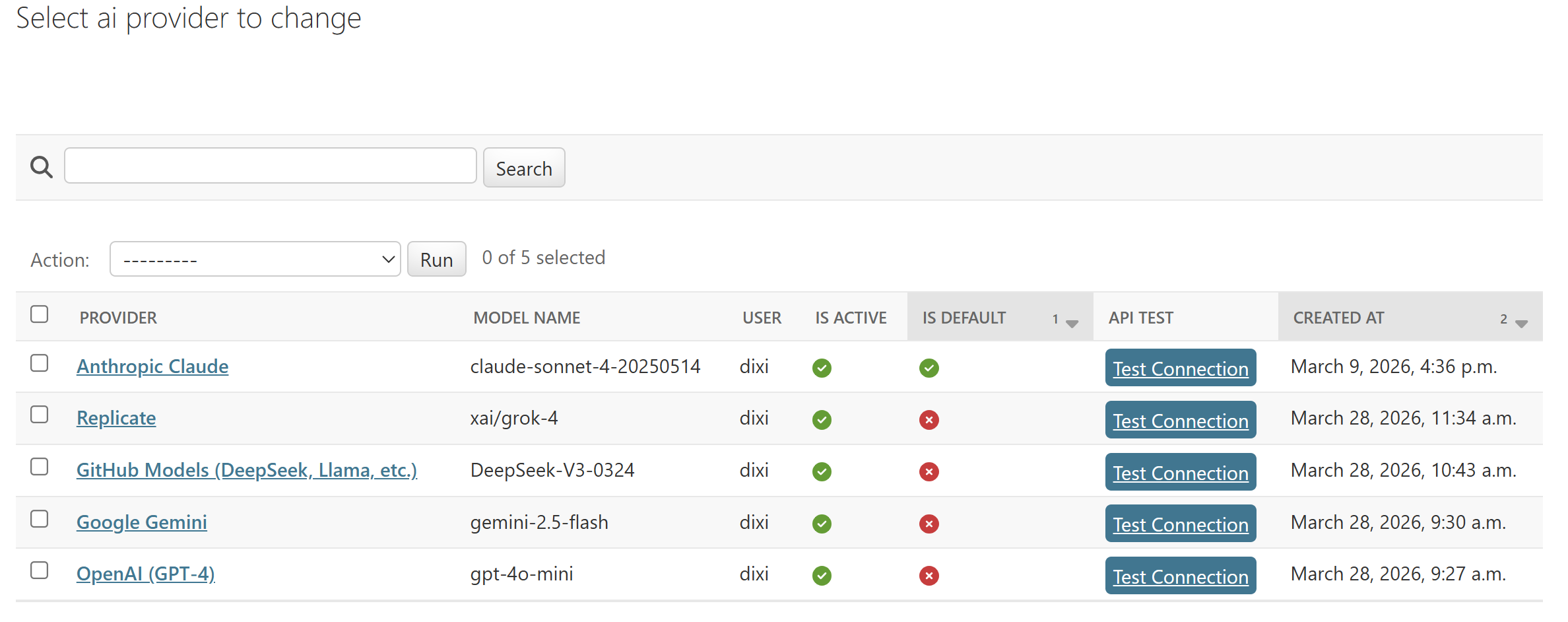Toggle the select-all checkbox in header
Screen dimensions: 1568x622
point(40,314)
